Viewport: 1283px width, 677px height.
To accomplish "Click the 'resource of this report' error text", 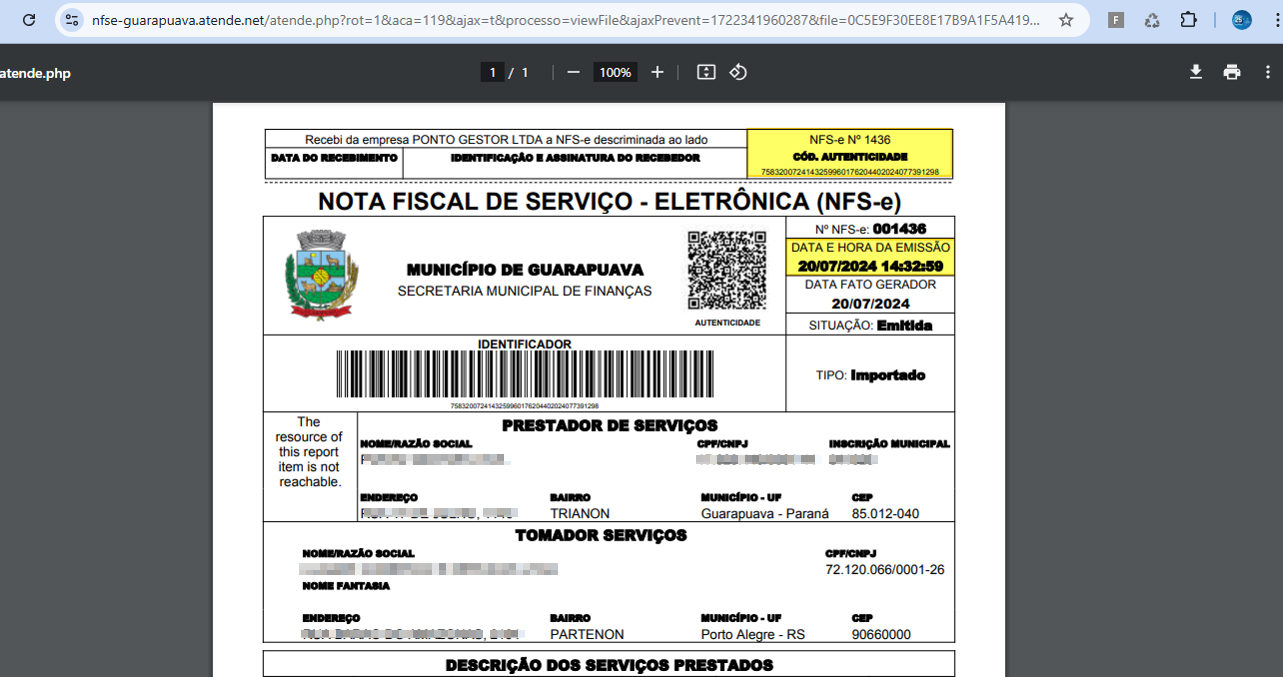I will pos(309,452).
